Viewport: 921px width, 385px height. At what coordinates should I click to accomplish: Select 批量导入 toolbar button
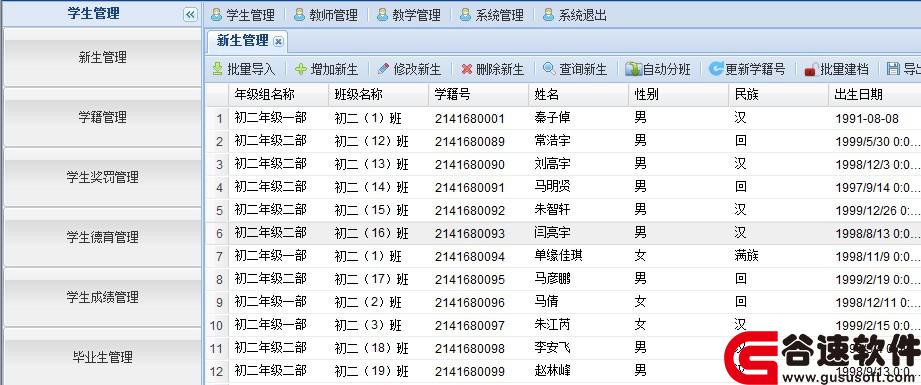[x=243, y=69]
